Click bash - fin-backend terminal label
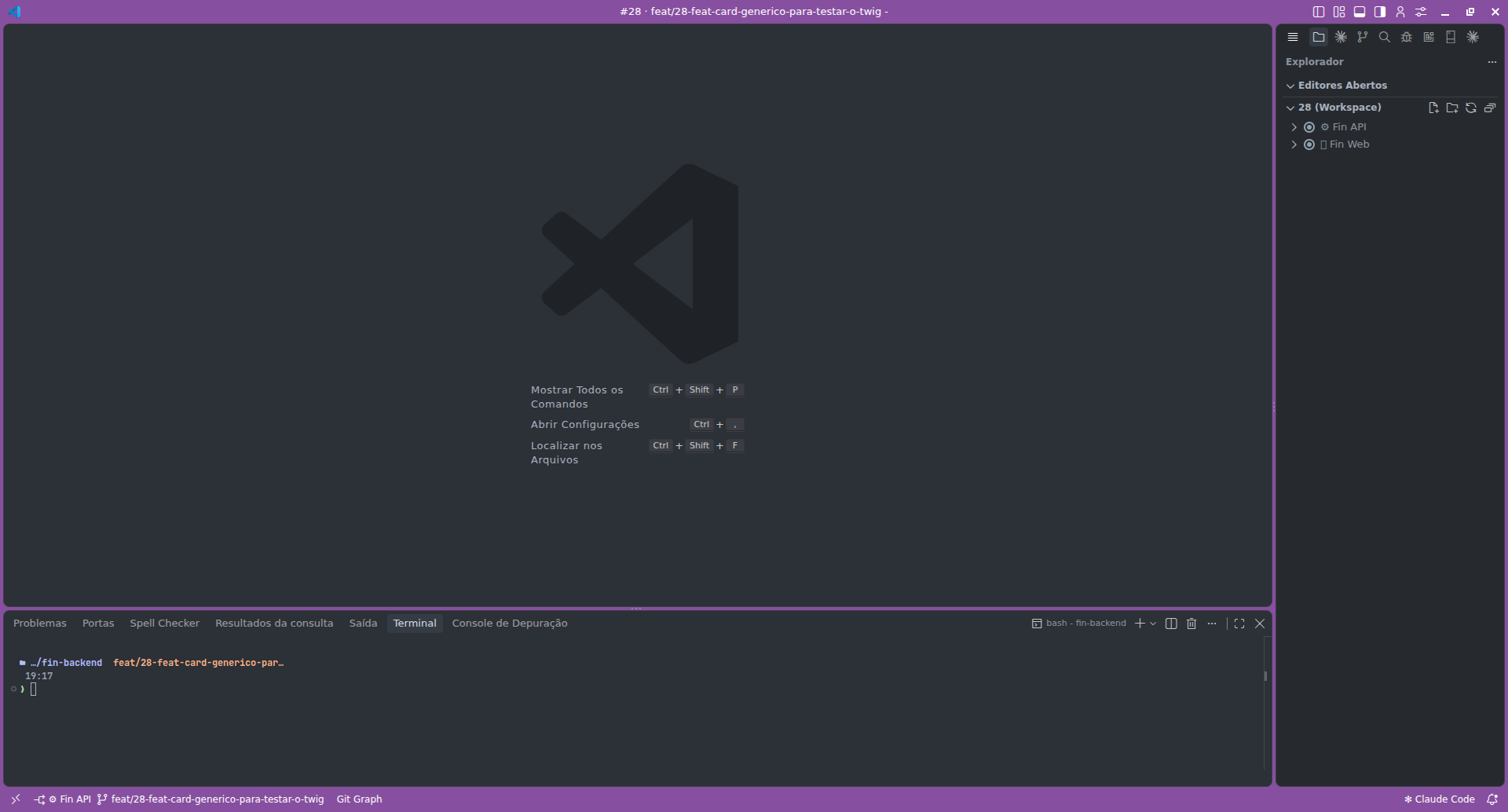 [x=1079, y=624]
